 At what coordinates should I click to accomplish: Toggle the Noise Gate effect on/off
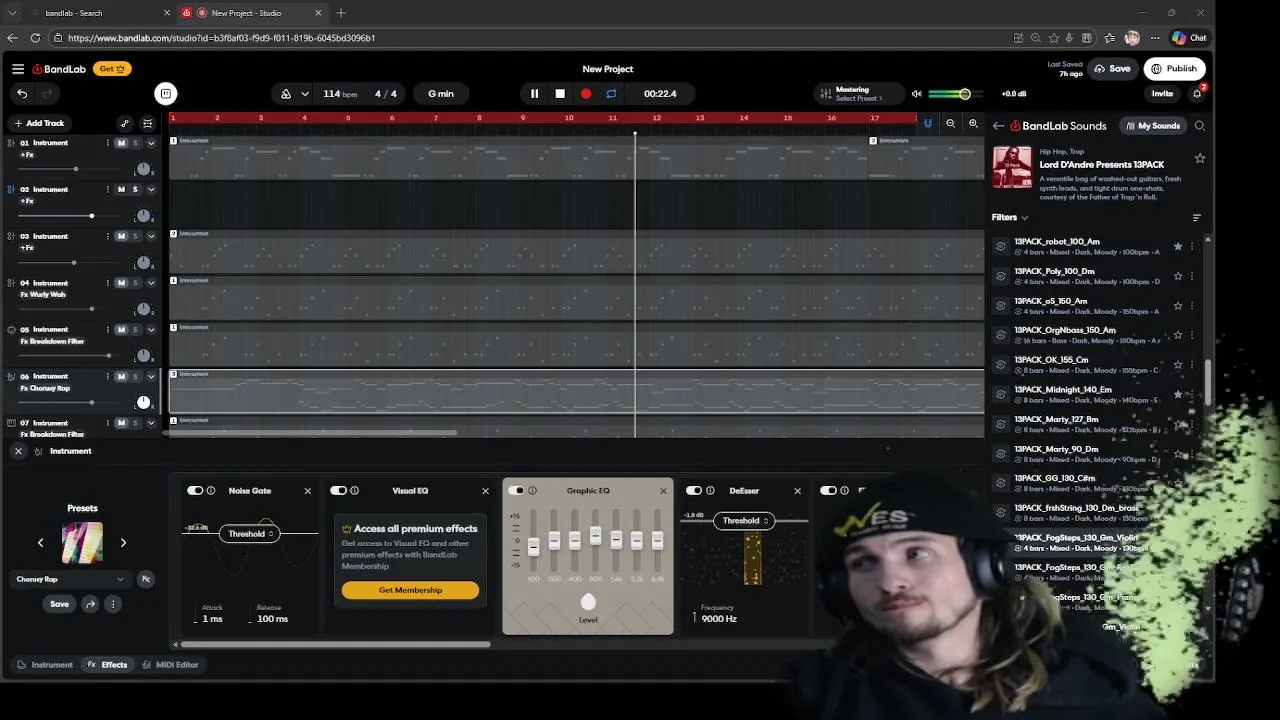click(x=195, y=491)
